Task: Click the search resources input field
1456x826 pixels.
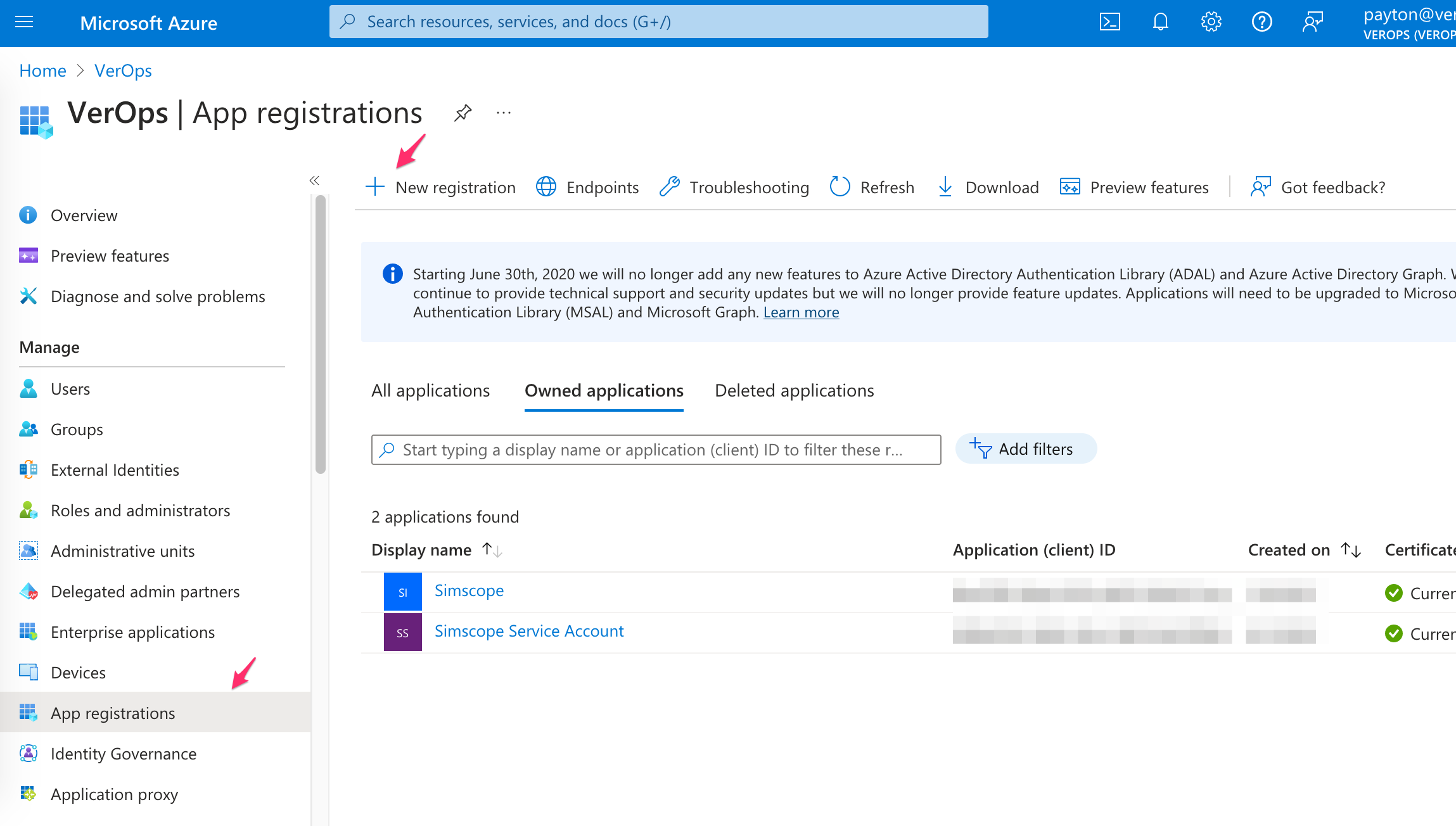Action: 659,22
